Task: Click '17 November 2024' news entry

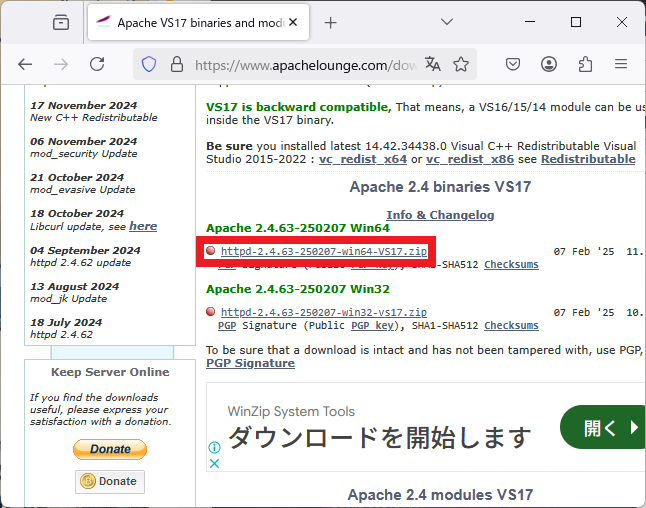Action: [83, 105]
